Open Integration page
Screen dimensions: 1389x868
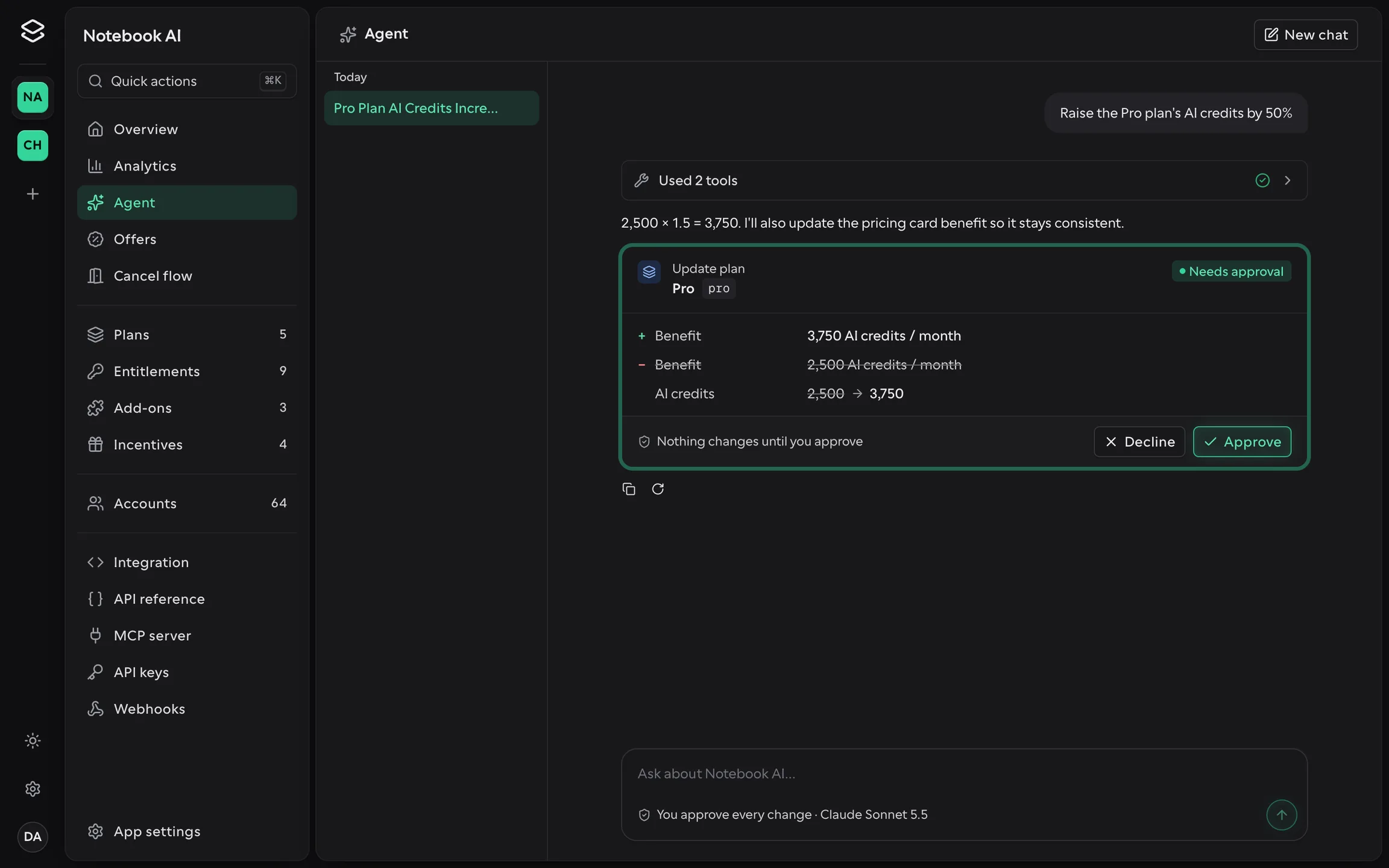[187, 562]
